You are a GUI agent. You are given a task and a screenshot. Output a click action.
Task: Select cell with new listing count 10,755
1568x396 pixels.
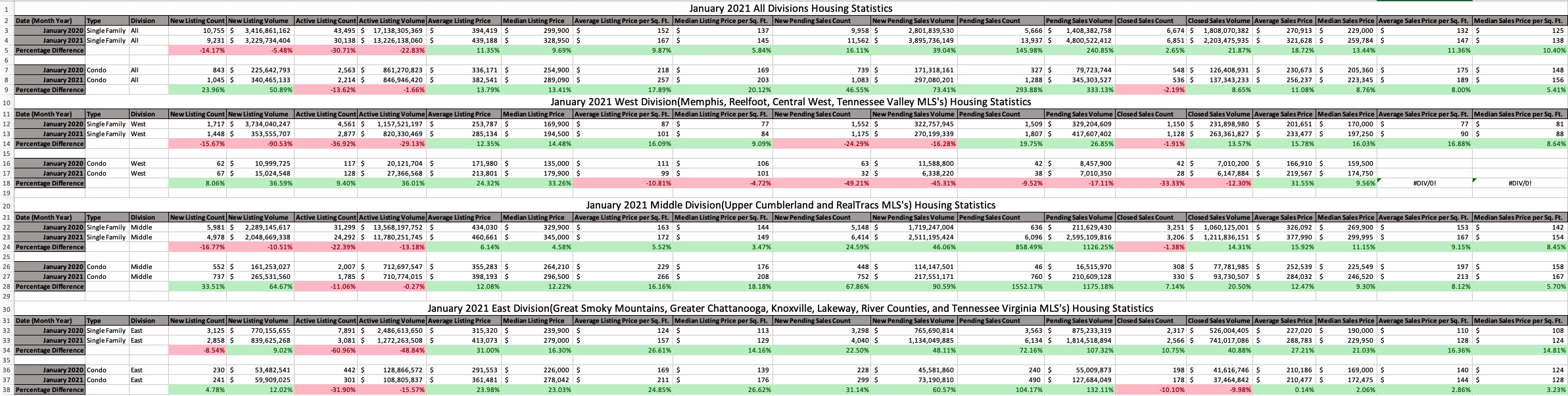coord(197,31)
